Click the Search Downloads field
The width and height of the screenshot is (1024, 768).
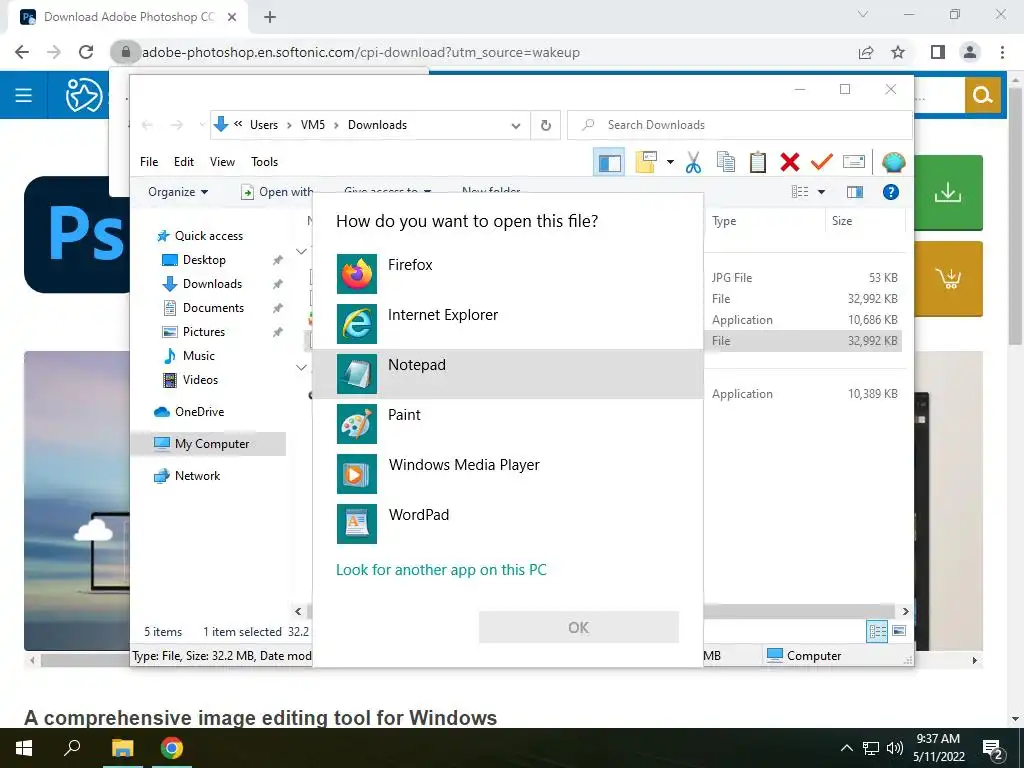click(x=739, y=125)
